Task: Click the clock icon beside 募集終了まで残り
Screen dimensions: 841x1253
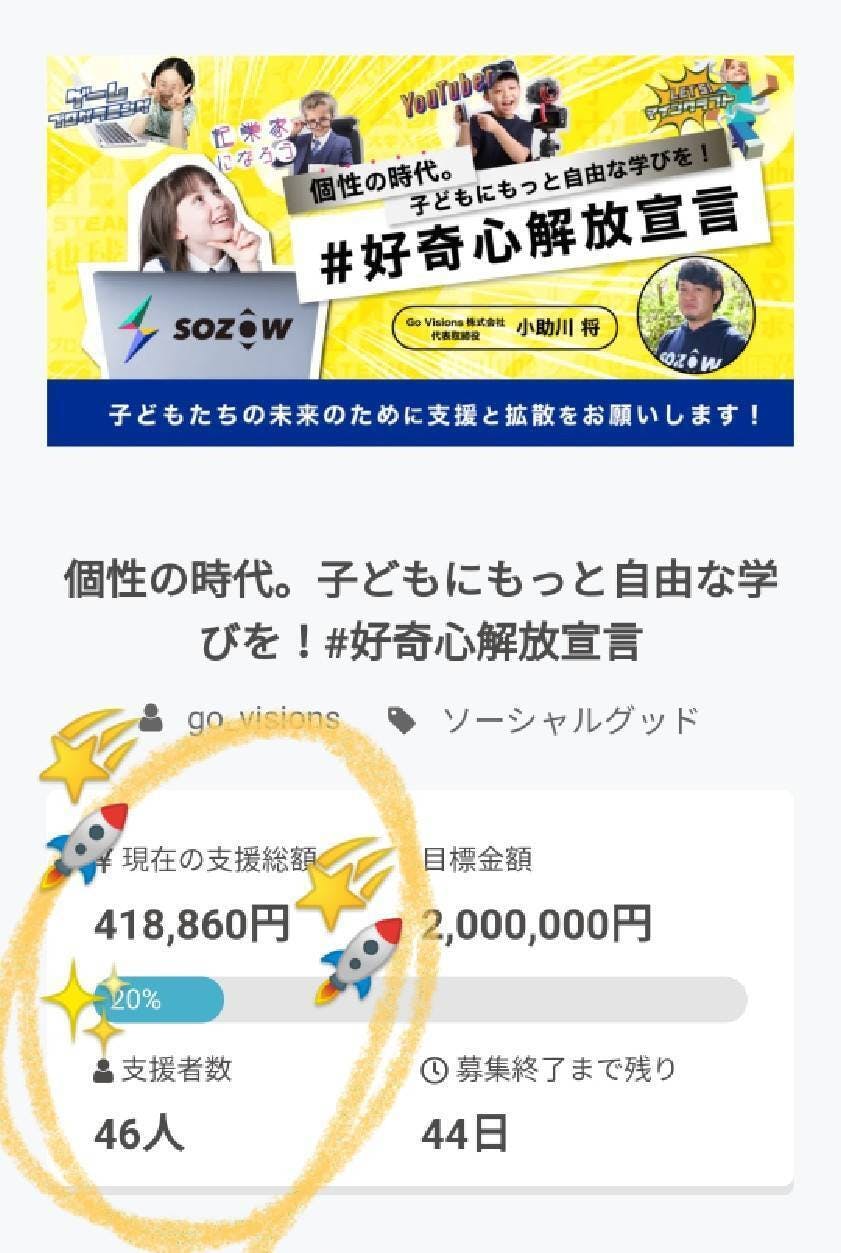Action: pos(434,1071)
